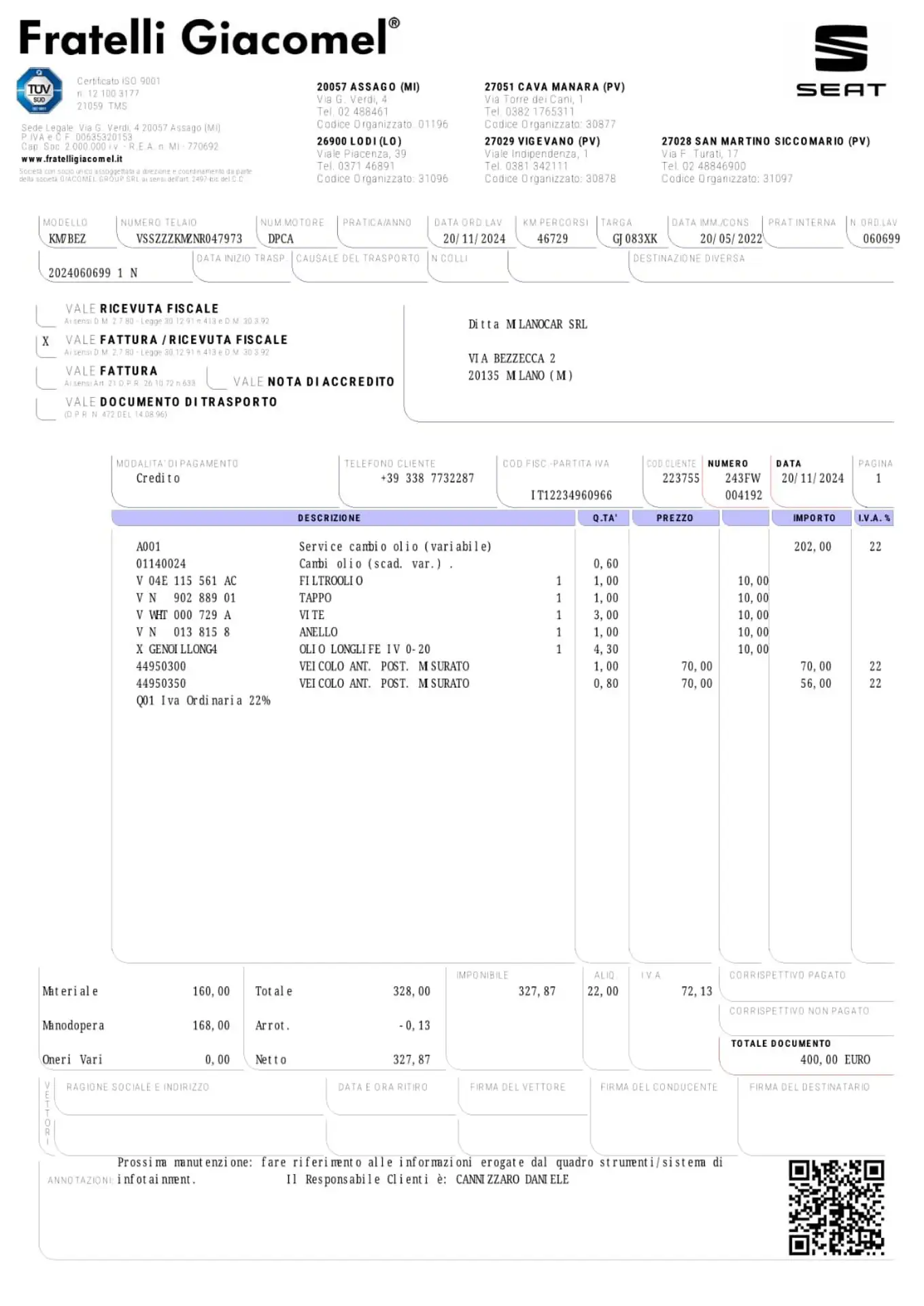Click Q01 Iva Ordinaria 22% line
Image resolution: width=924 pixels, height=1306 pixels.
pyautogui.click(x=203, y=701)
